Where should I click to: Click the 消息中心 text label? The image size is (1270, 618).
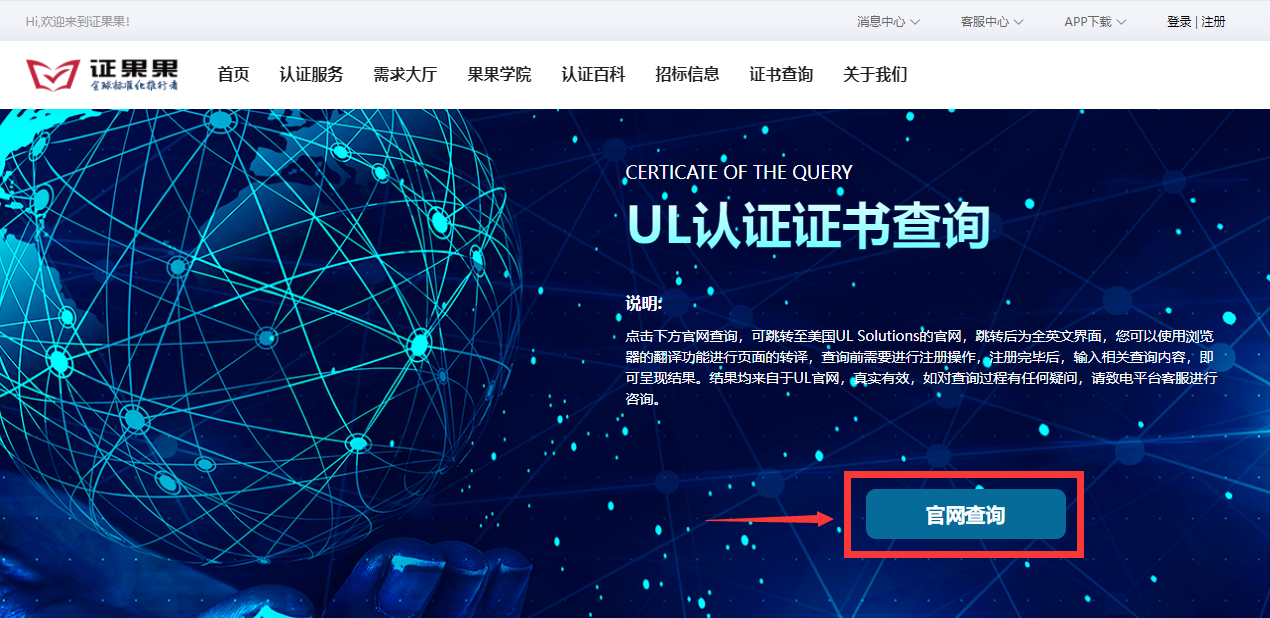pos(881,21)
